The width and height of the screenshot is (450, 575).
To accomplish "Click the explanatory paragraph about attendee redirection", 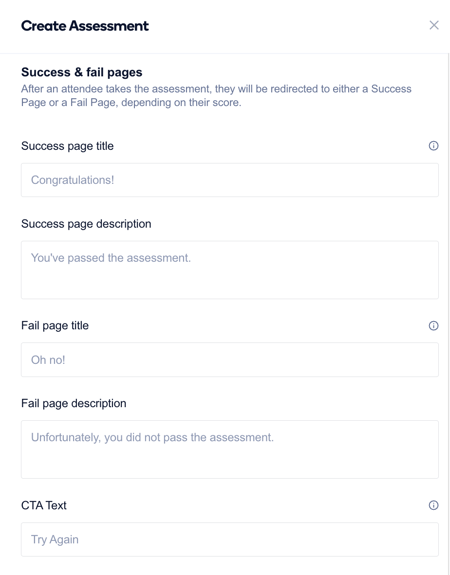I will (216, 96).
